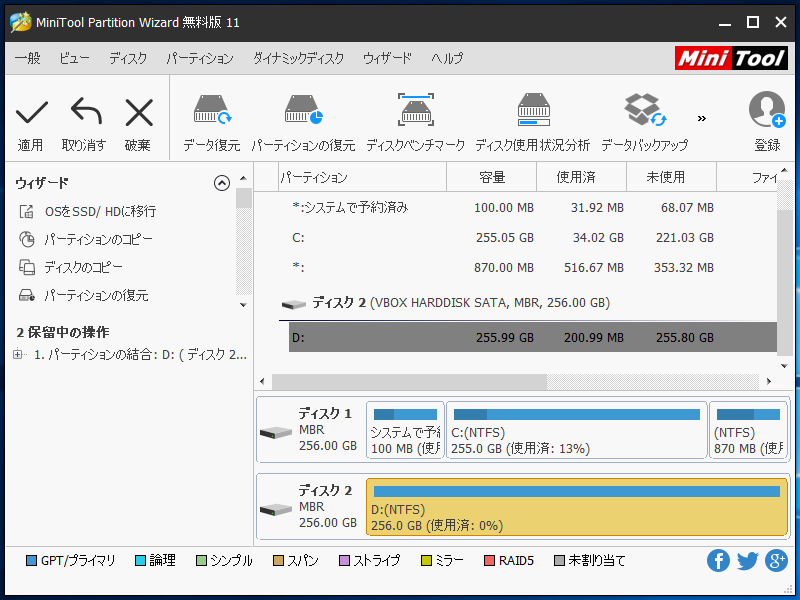Click GPT/プライマリ blue legend swatch
The width and height of the screenshot is (800, 600).
point(31,561)
